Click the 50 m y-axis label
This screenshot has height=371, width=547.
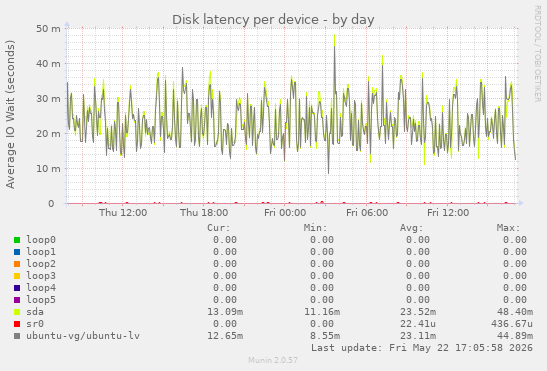[48, 29]
